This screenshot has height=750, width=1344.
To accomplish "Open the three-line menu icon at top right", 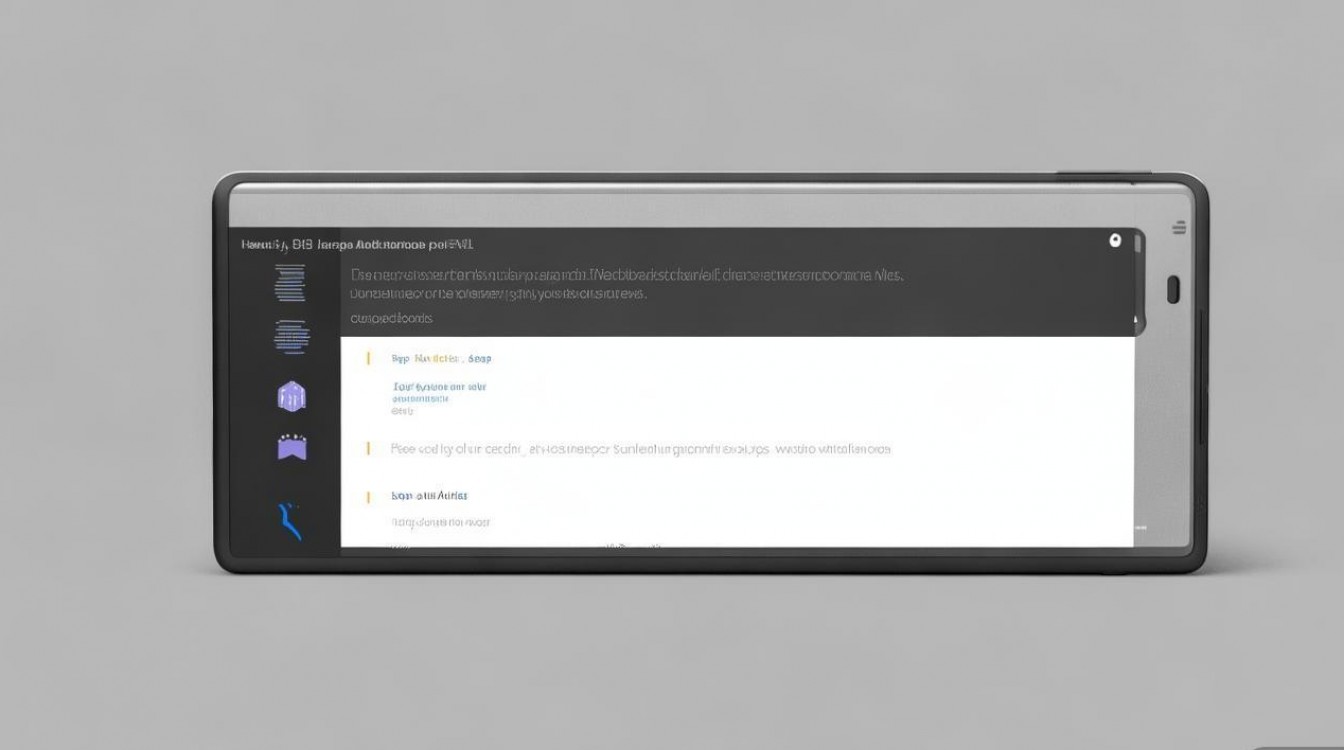I will [x=1179, y=228].
